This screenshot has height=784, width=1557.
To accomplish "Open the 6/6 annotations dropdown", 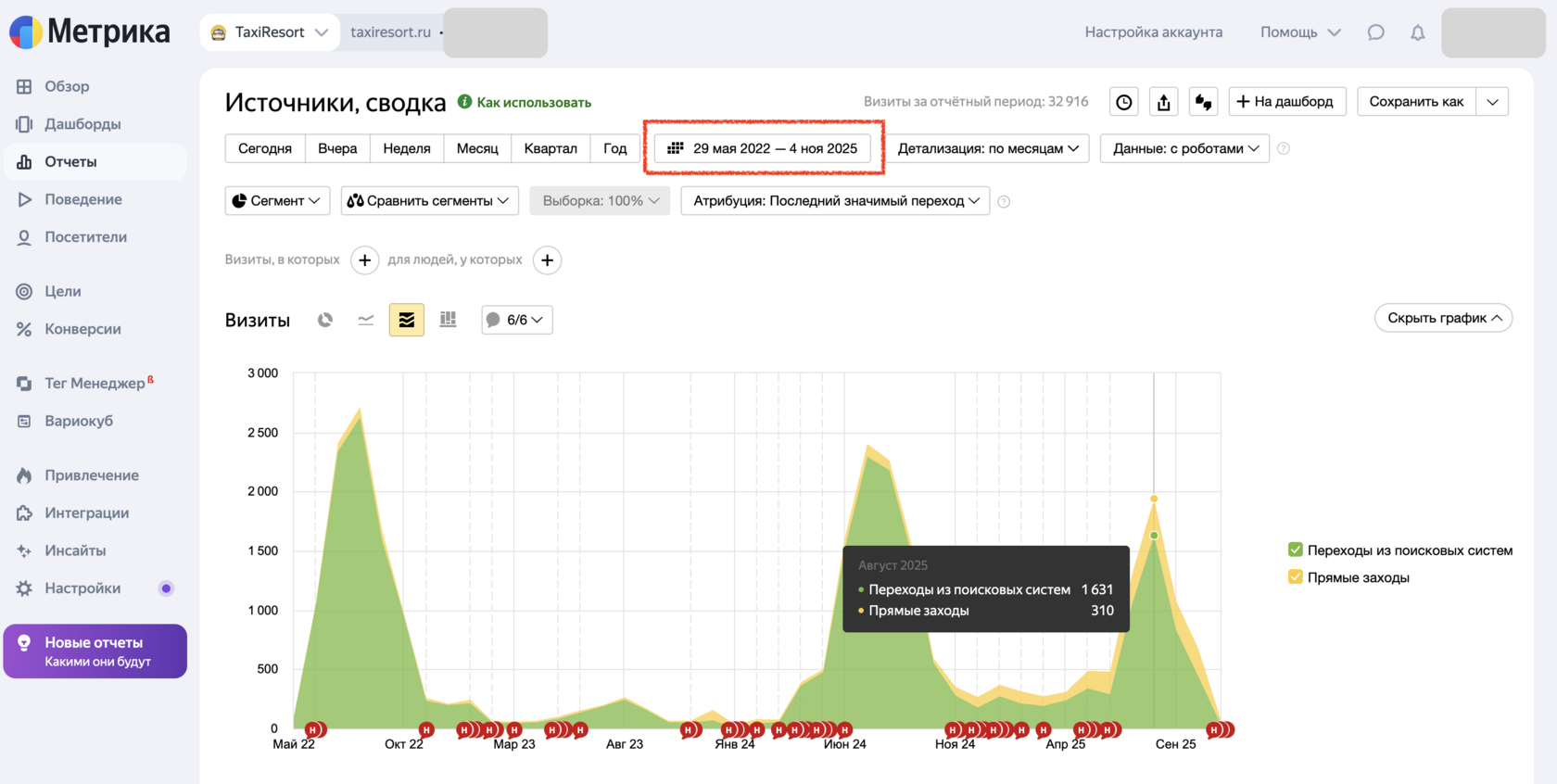I will point(517,320).
